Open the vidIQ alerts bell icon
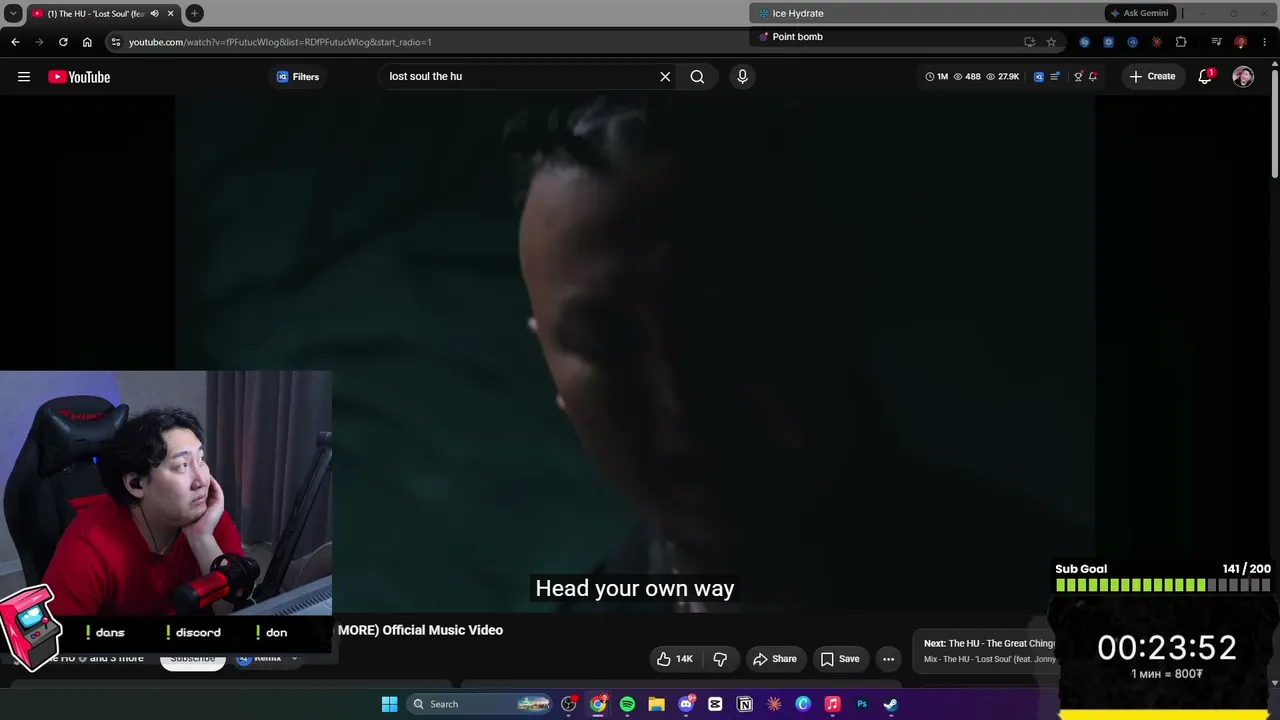Screen dimensions: 1280x720 (x=1093, y=77)
